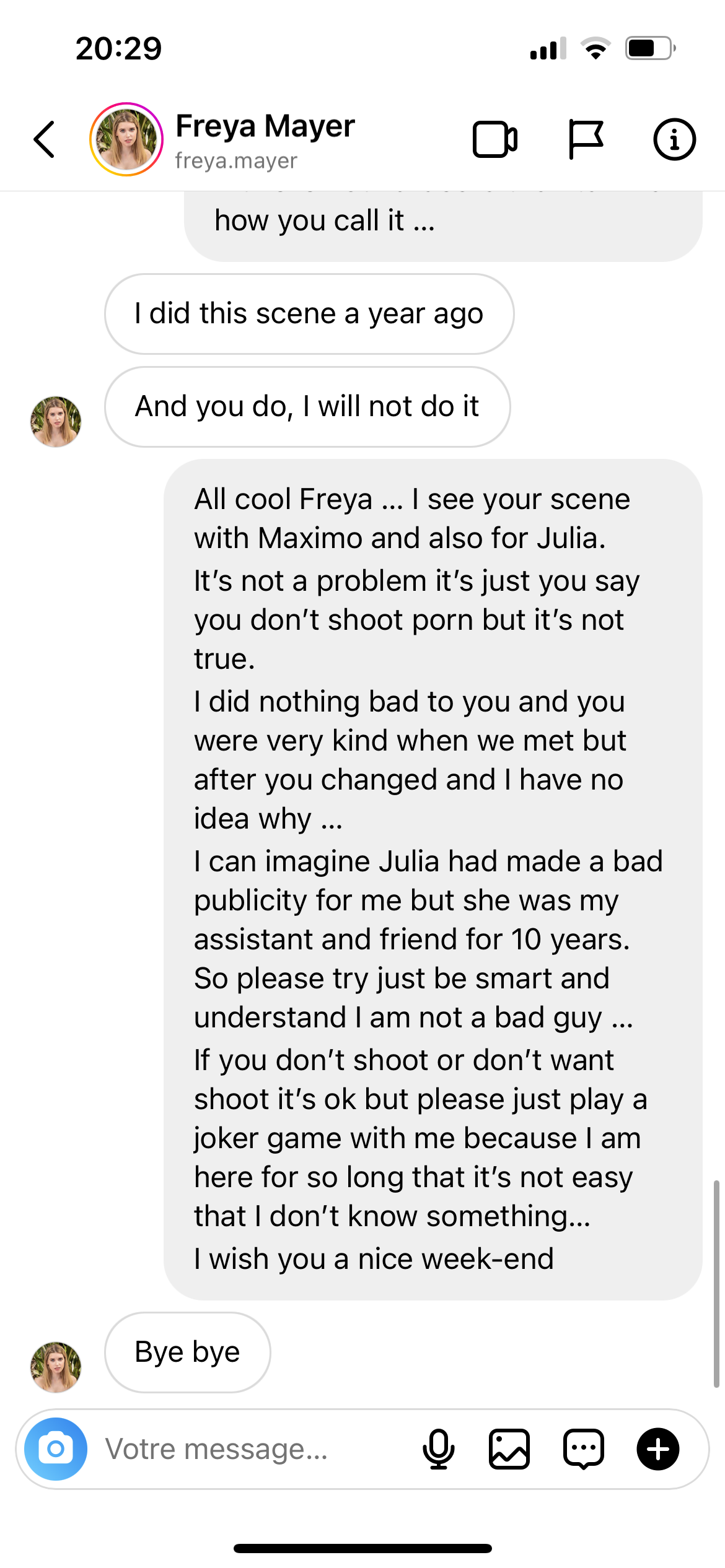Tap the avatar beside "Bye bye"

56,1367
